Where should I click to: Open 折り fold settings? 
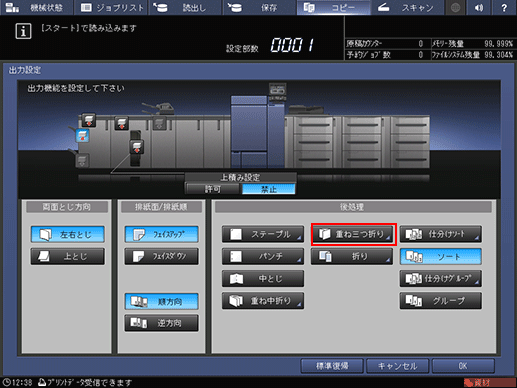pos(352,256)
